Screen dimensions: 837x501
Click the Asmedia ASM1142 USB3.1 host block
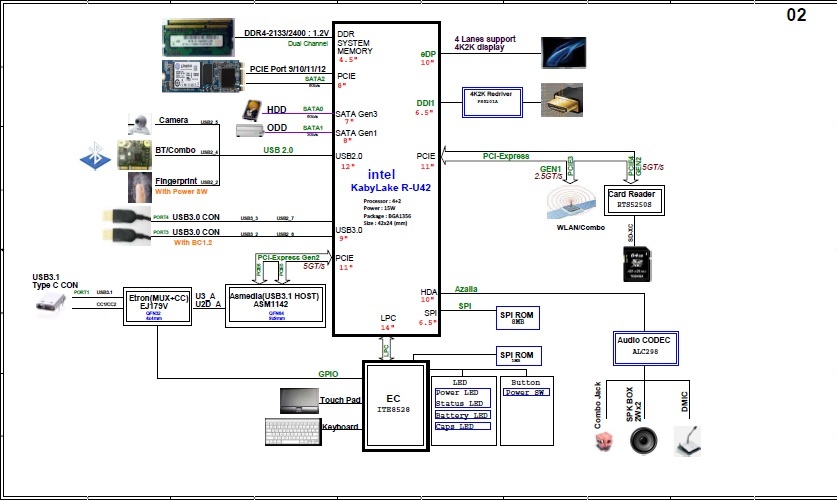click(276, 303)
